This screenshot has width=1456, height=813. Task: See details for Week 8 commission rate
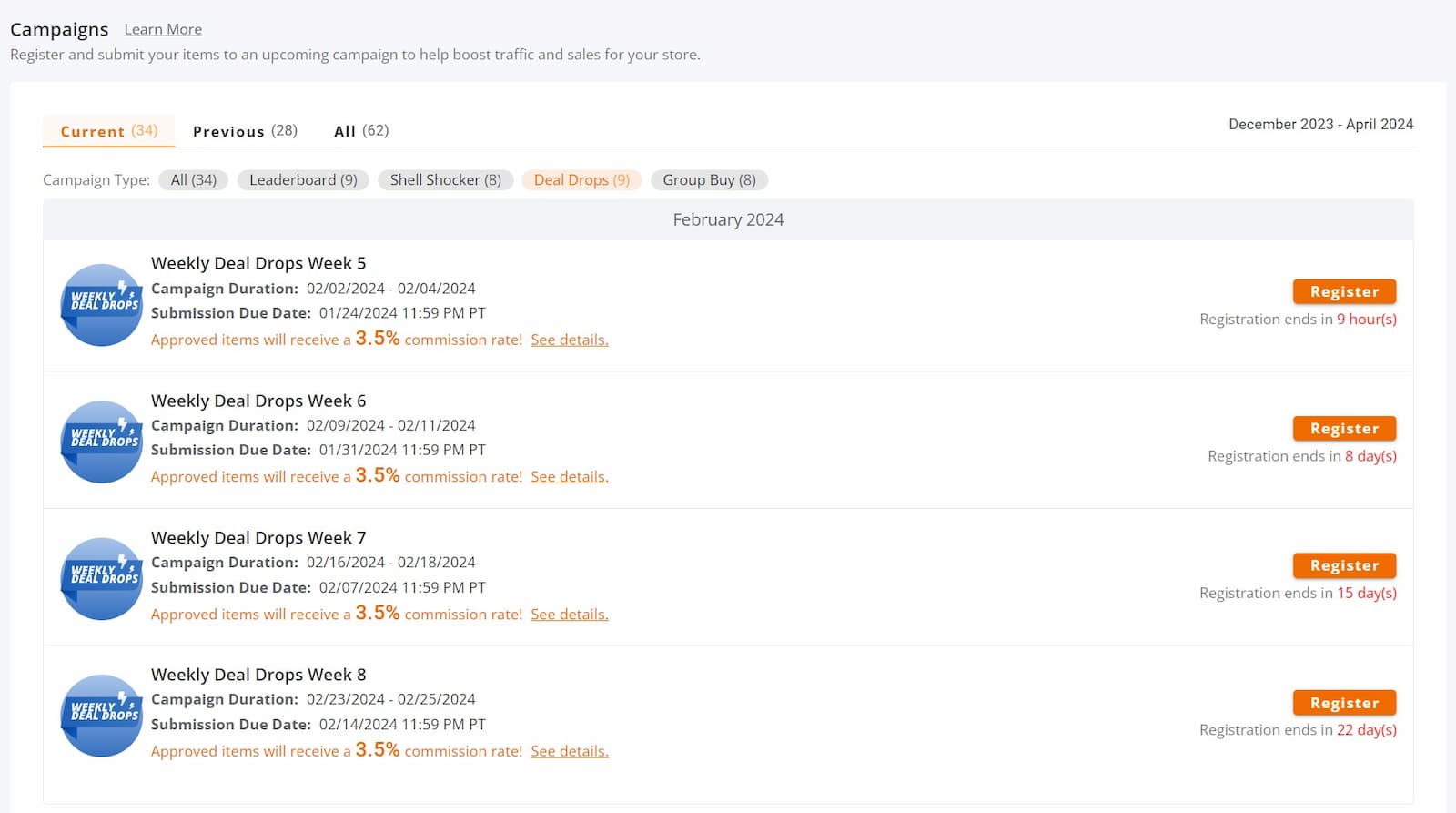click(570, 751)
